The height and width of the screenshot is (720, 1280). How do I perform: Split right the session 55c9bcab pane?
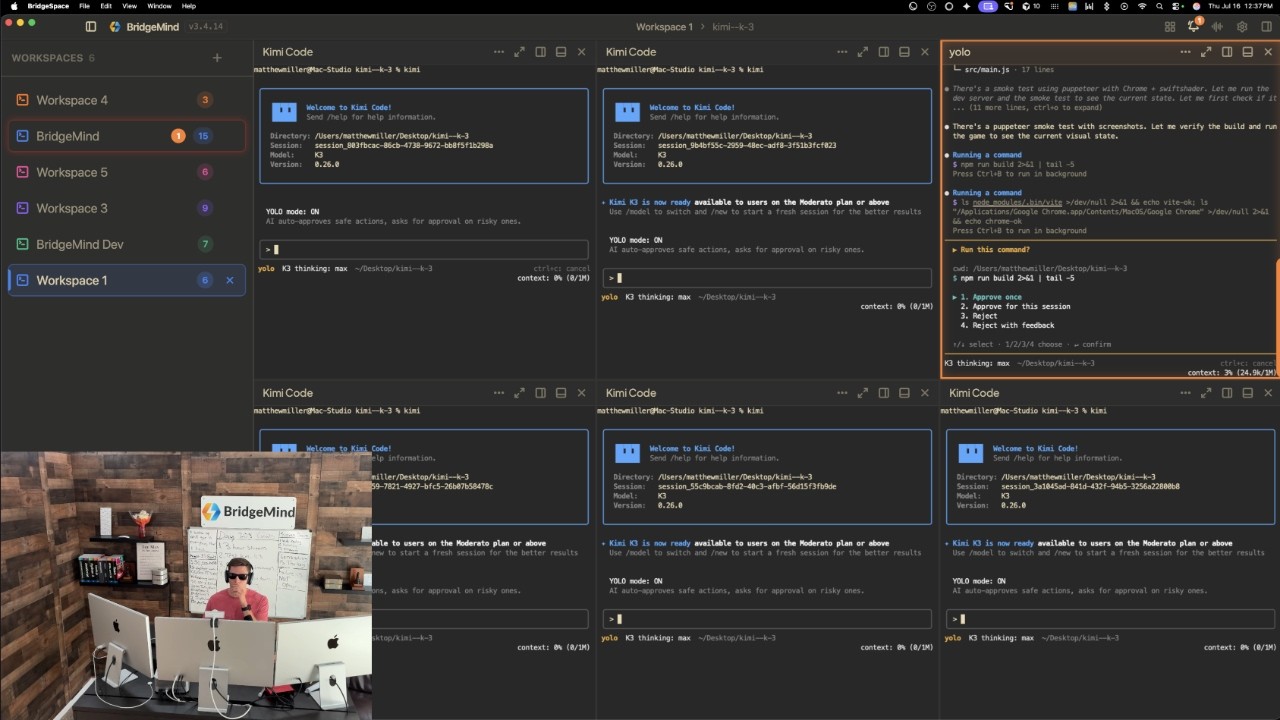point(884,393)
